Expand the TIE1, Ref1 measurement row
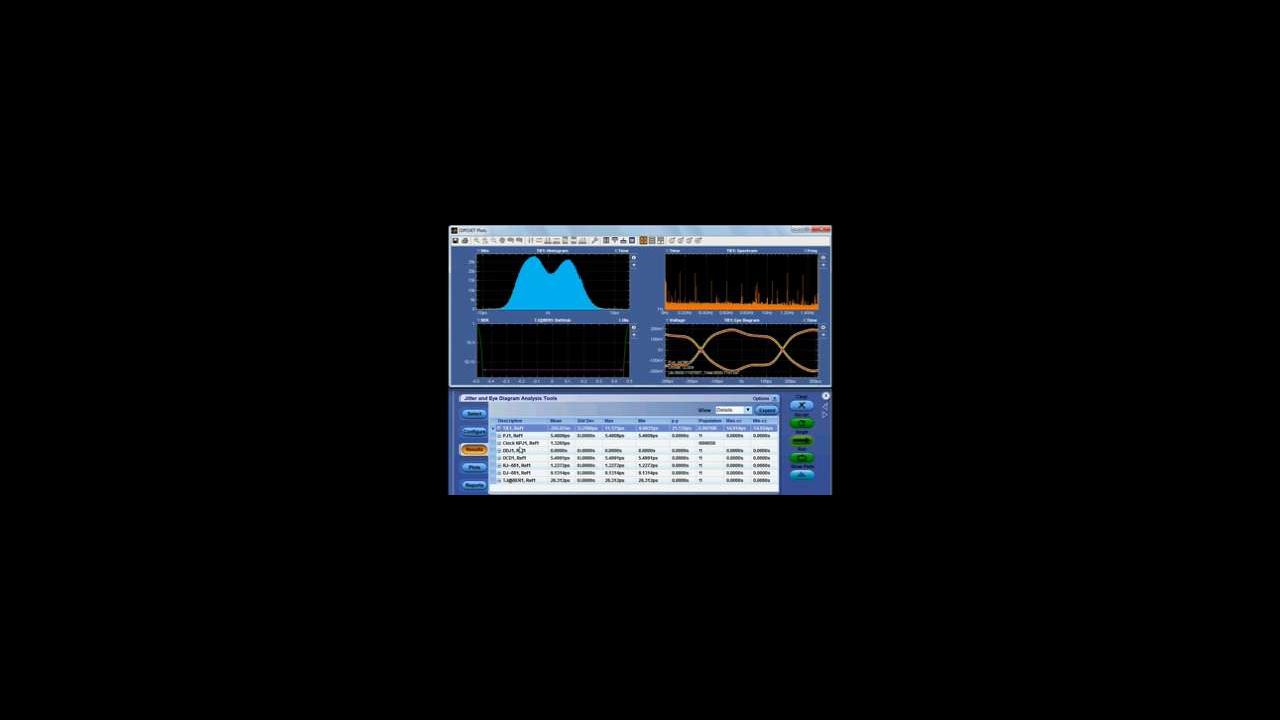This screenshot has height=720, width=1280. click(x=499, y=428)
